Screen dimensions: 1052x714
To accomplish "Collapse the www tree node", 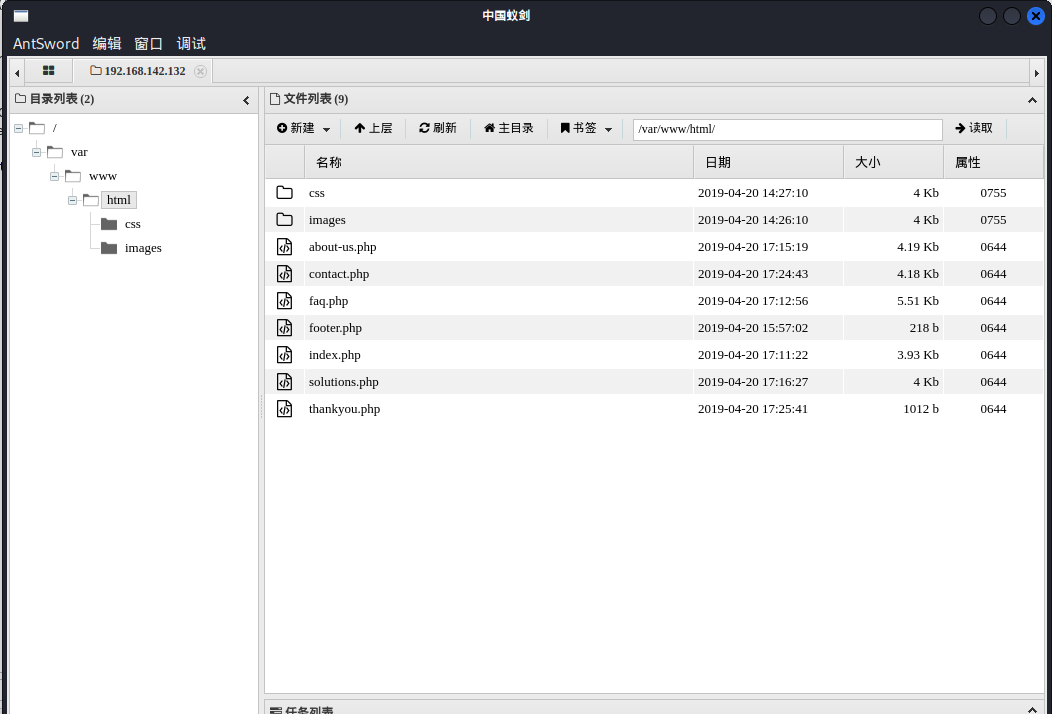I will click(x=54, y=176).
